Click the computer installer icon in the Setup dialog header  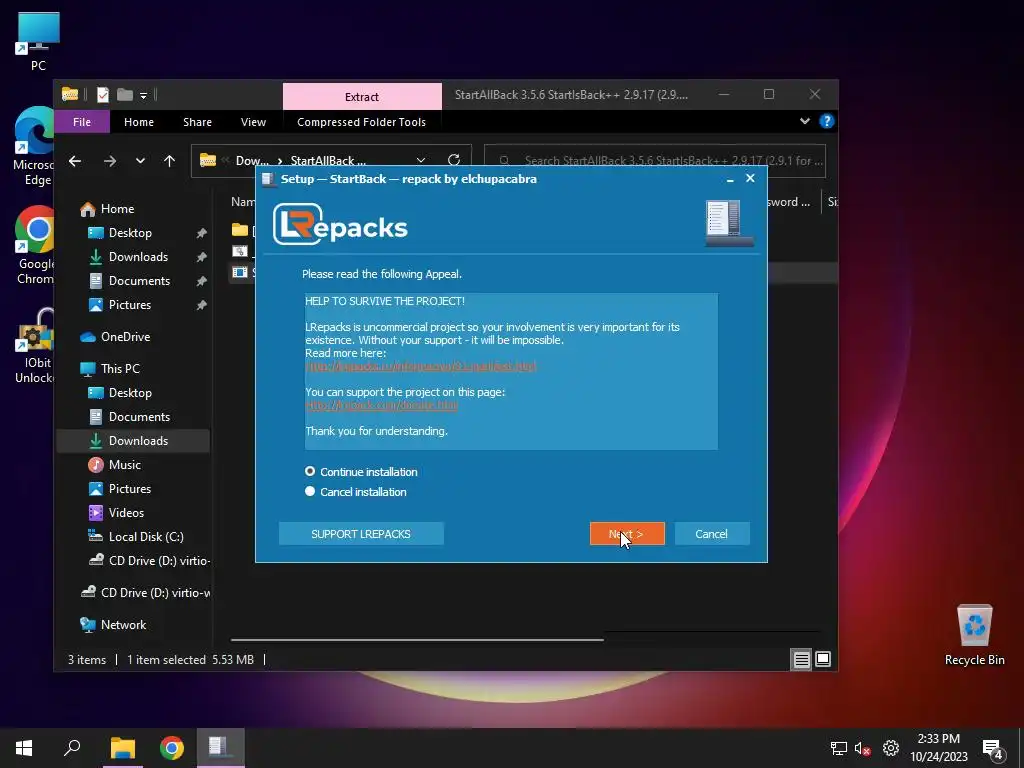pyautogui.click(x=729, y=223)
